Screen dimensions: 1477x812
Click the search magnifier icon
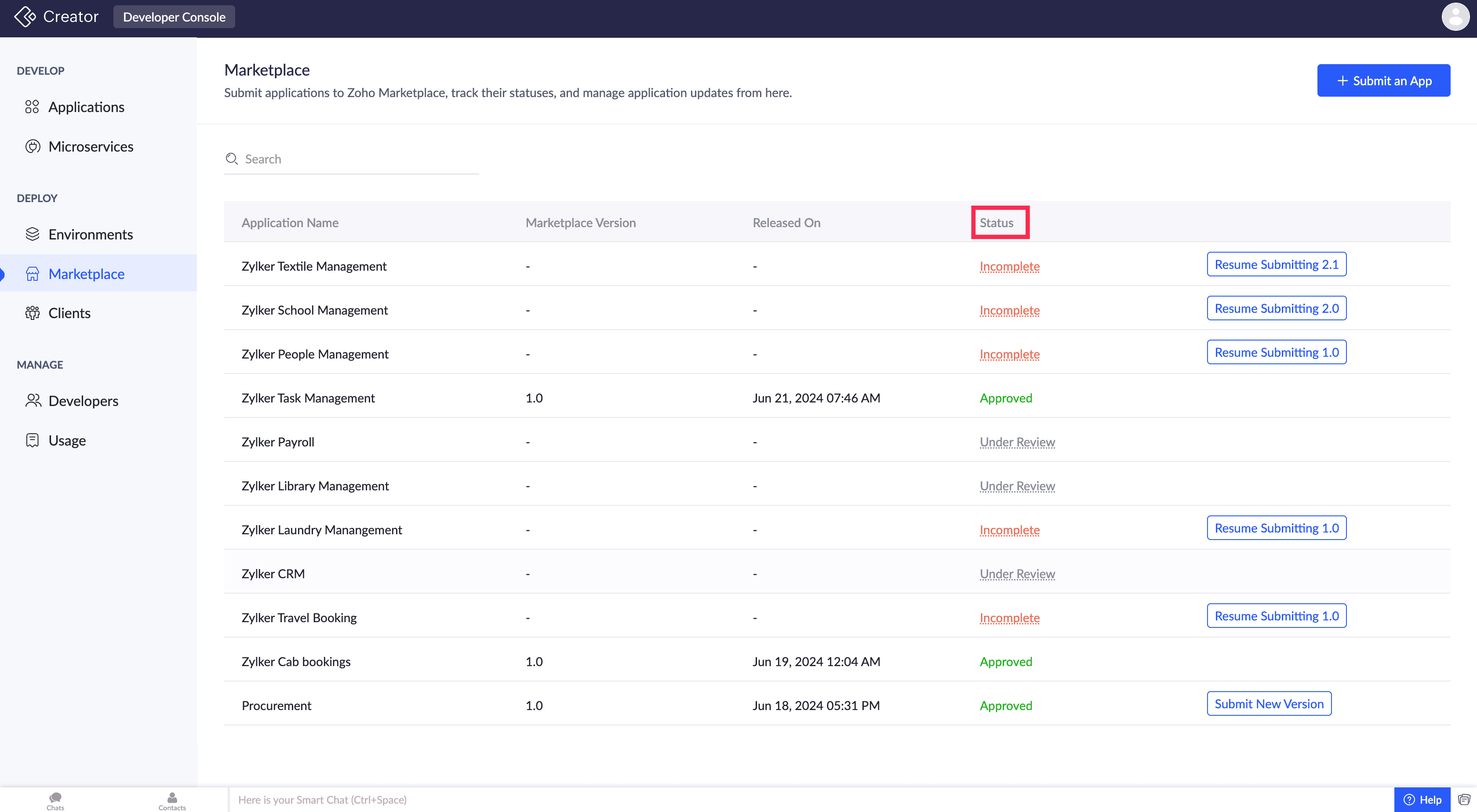[x=232, y=159]
